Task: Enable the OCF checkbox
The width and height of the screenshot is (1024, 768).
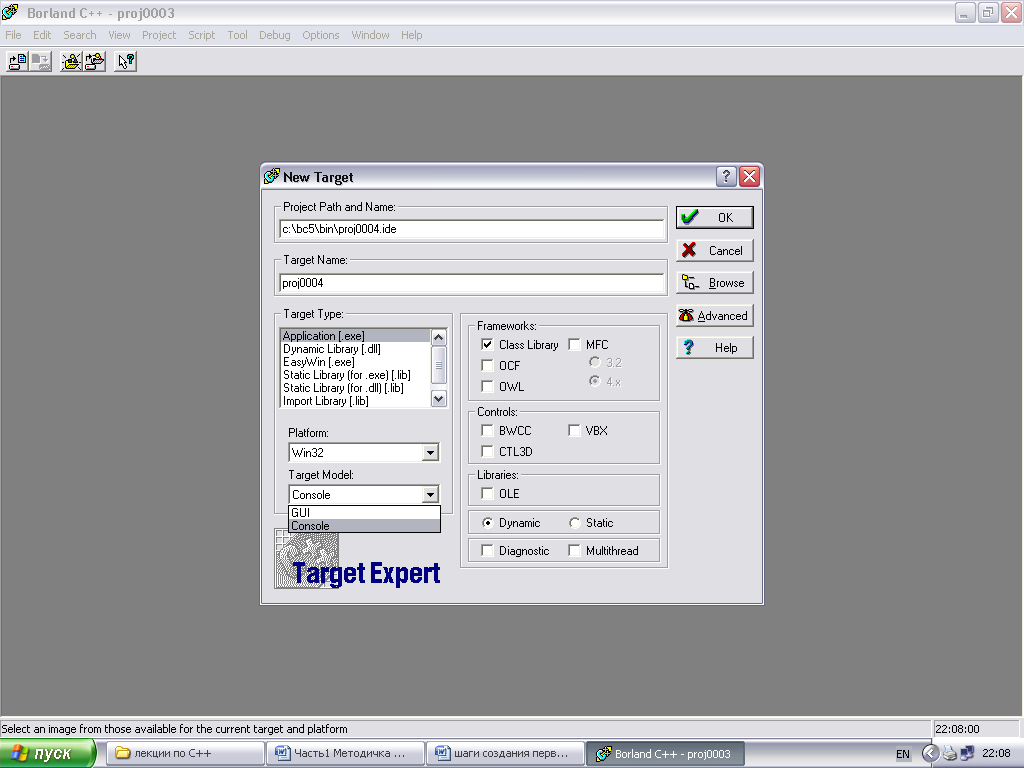Action: [x=487, y=365]
